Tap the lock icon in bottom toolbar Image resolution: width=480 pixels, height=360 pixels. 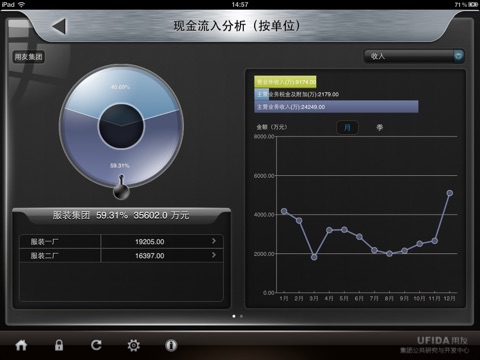click(59, 345)
